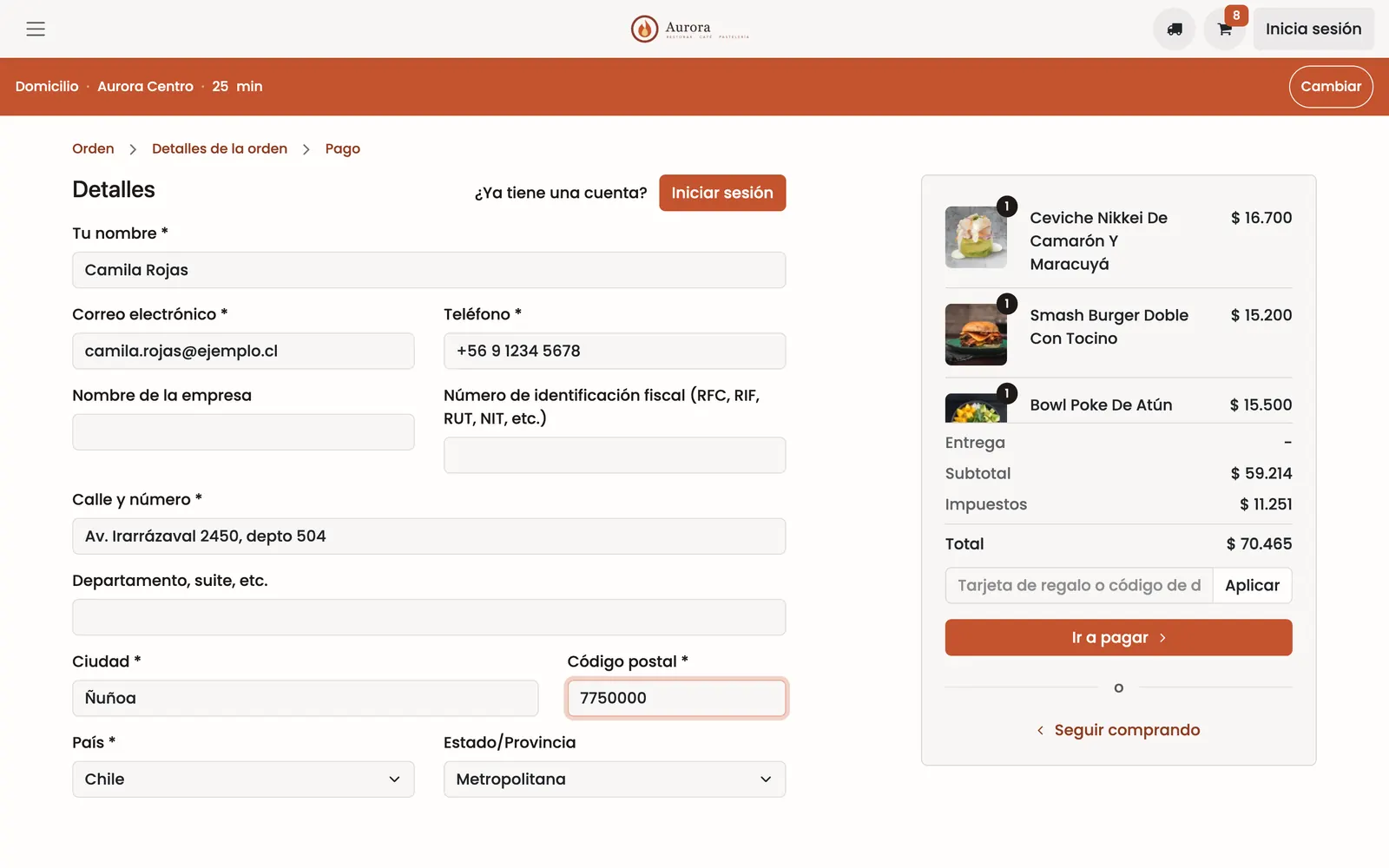Click the Aurora Centro location text
This screenshot has width=1389, height=868.
click(x=145, y=87)
